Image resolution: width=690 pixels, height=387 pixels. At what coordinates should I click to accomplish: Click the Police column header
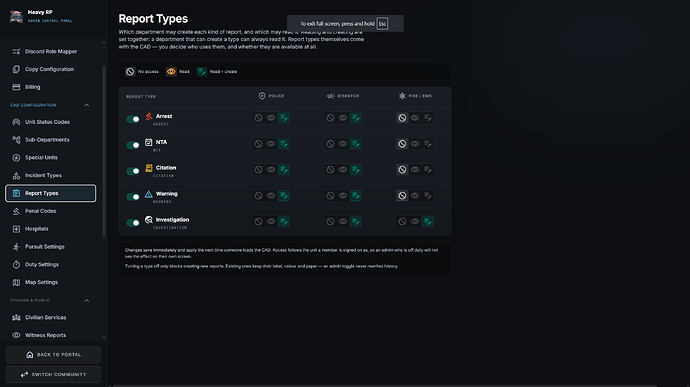coord(271,96)
